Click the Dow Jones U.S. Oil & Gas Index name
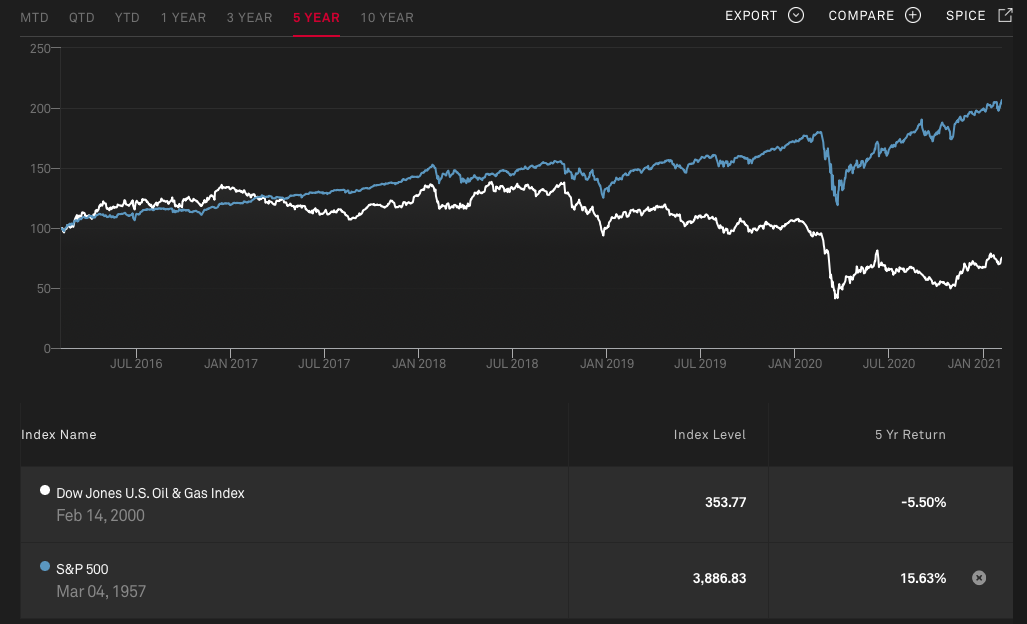The image size is (1027, 624). 150,493
